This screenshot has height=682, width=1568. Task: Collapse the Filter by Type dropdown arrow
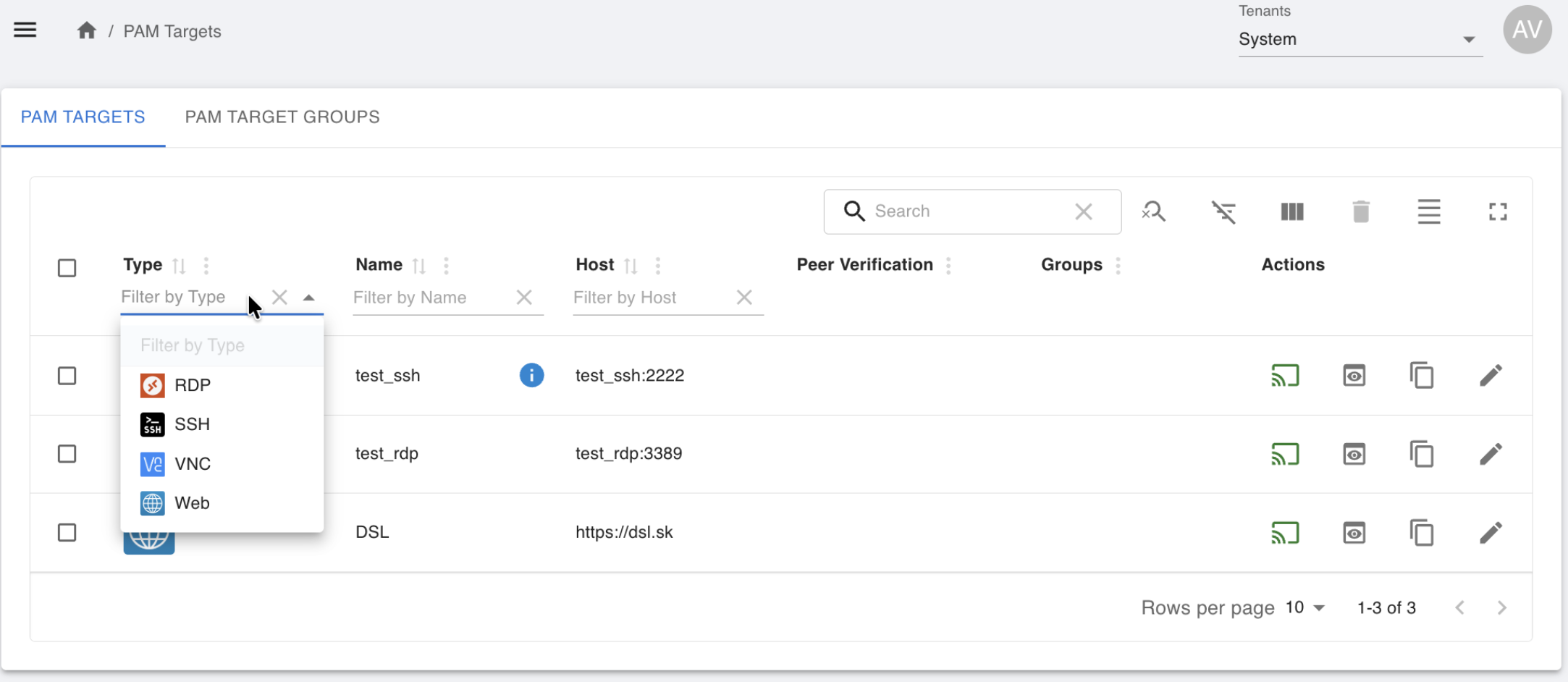tap(309, 298)
